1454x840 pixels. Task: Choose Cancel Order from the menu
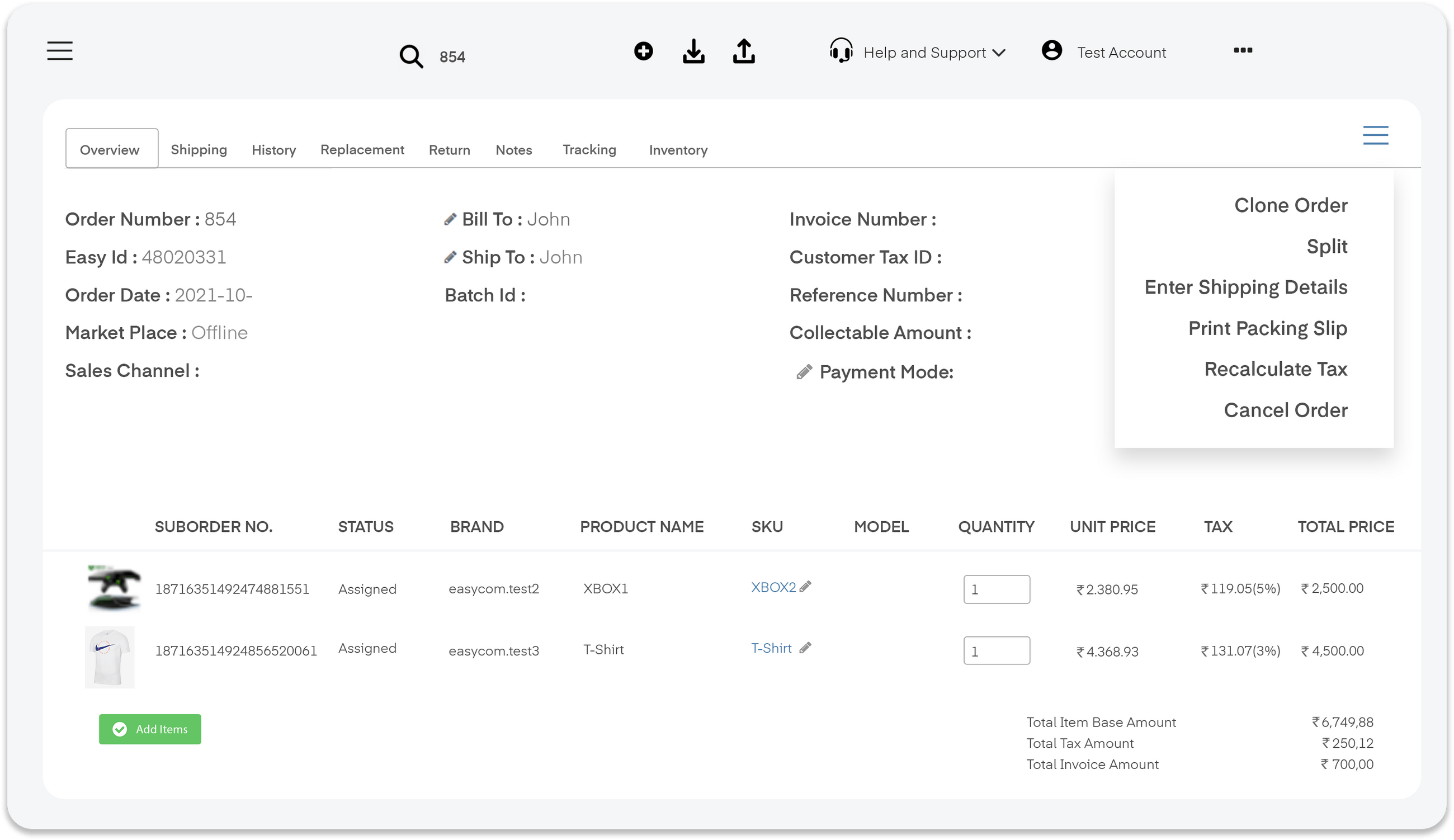[1286, 409]
